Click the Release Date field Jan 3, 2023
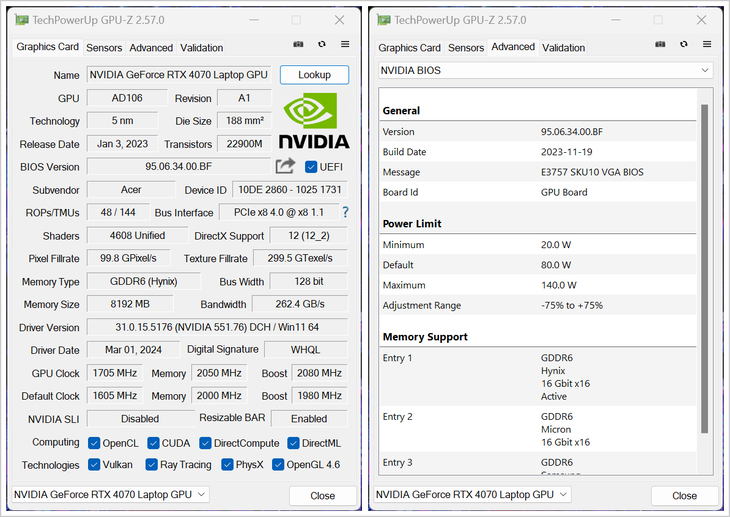 [122, 144]
